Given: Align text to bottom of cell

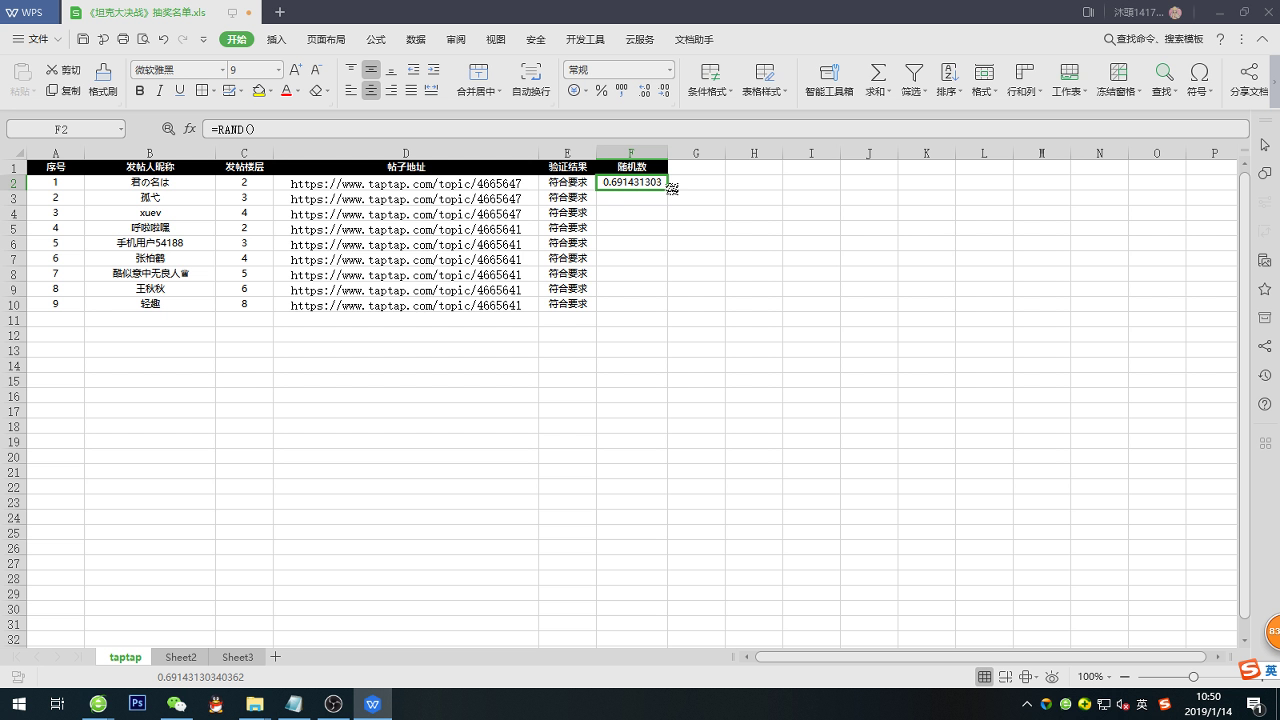Looking at the screenshot, I should (391, 70).
